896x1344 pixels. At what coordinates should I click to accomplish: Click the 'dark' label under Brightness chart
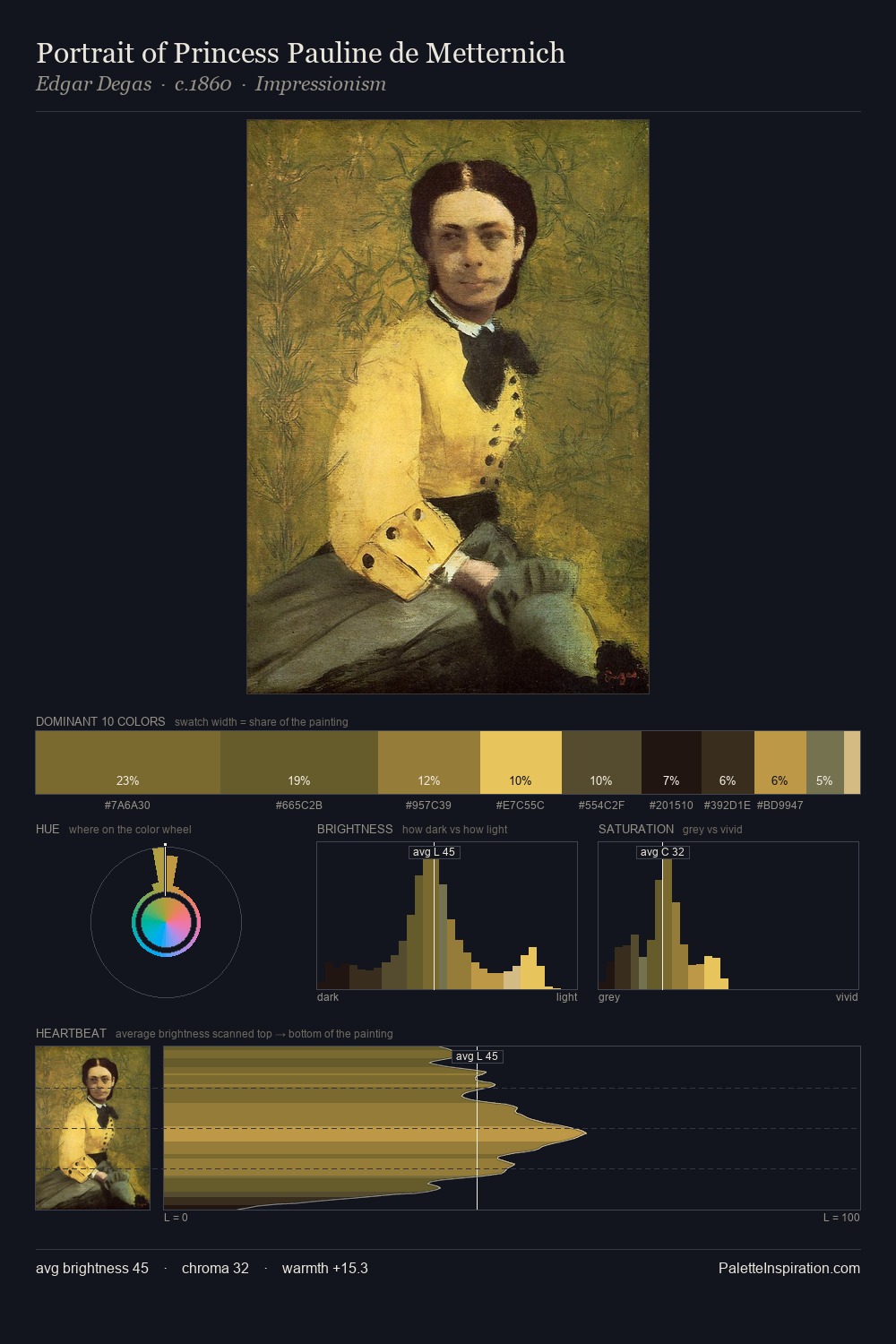click(x=328, y=997)
